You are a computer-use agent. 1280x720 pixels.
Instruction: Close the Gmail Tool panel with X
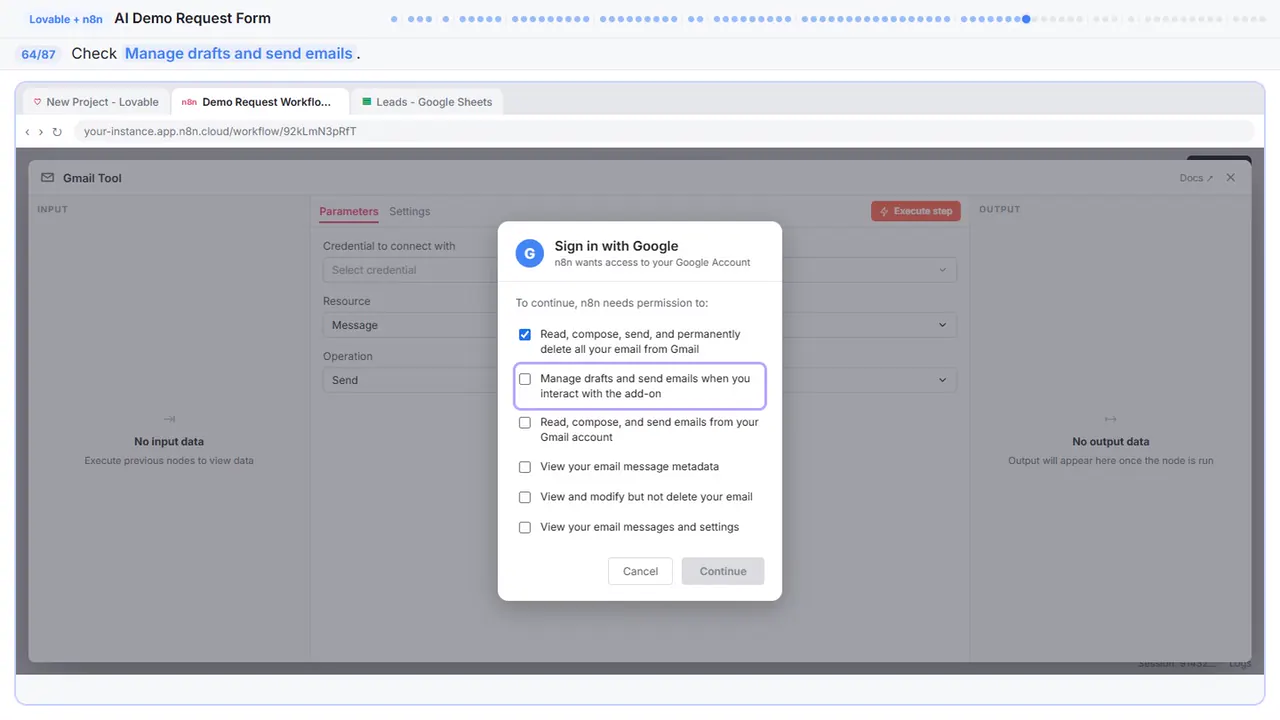click(x=1231, y=178)
